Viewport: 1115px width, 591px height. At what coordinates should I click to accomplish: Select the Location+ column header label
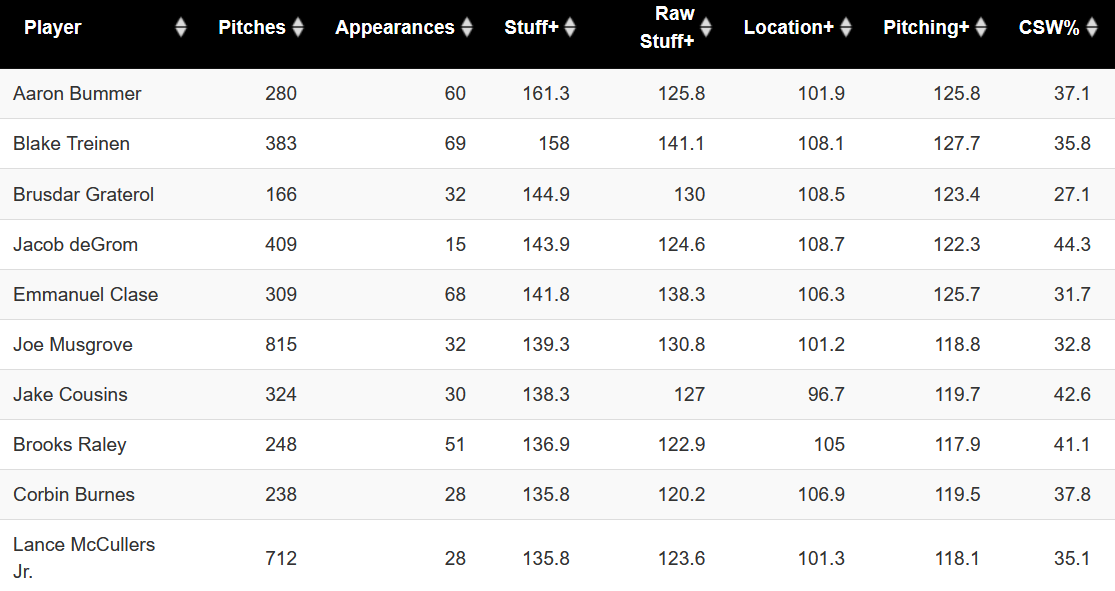tap(788, 28)
